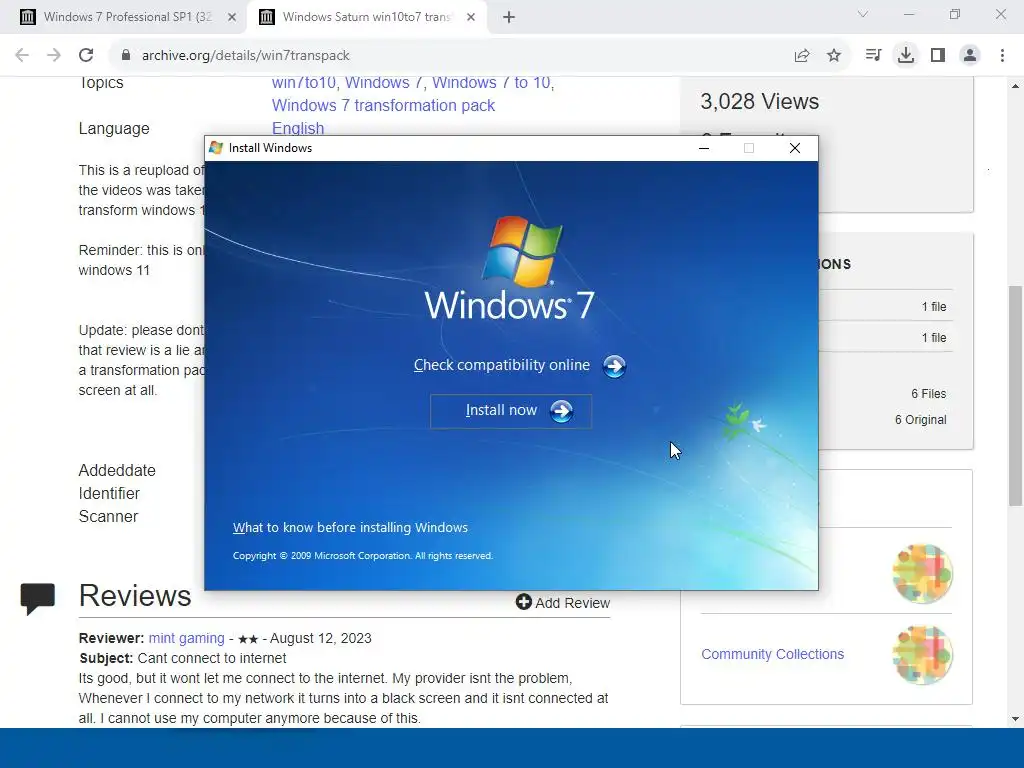Click Community Collections thumbnail image
This screenshot has width=1024, height=768.
(923, 654)
